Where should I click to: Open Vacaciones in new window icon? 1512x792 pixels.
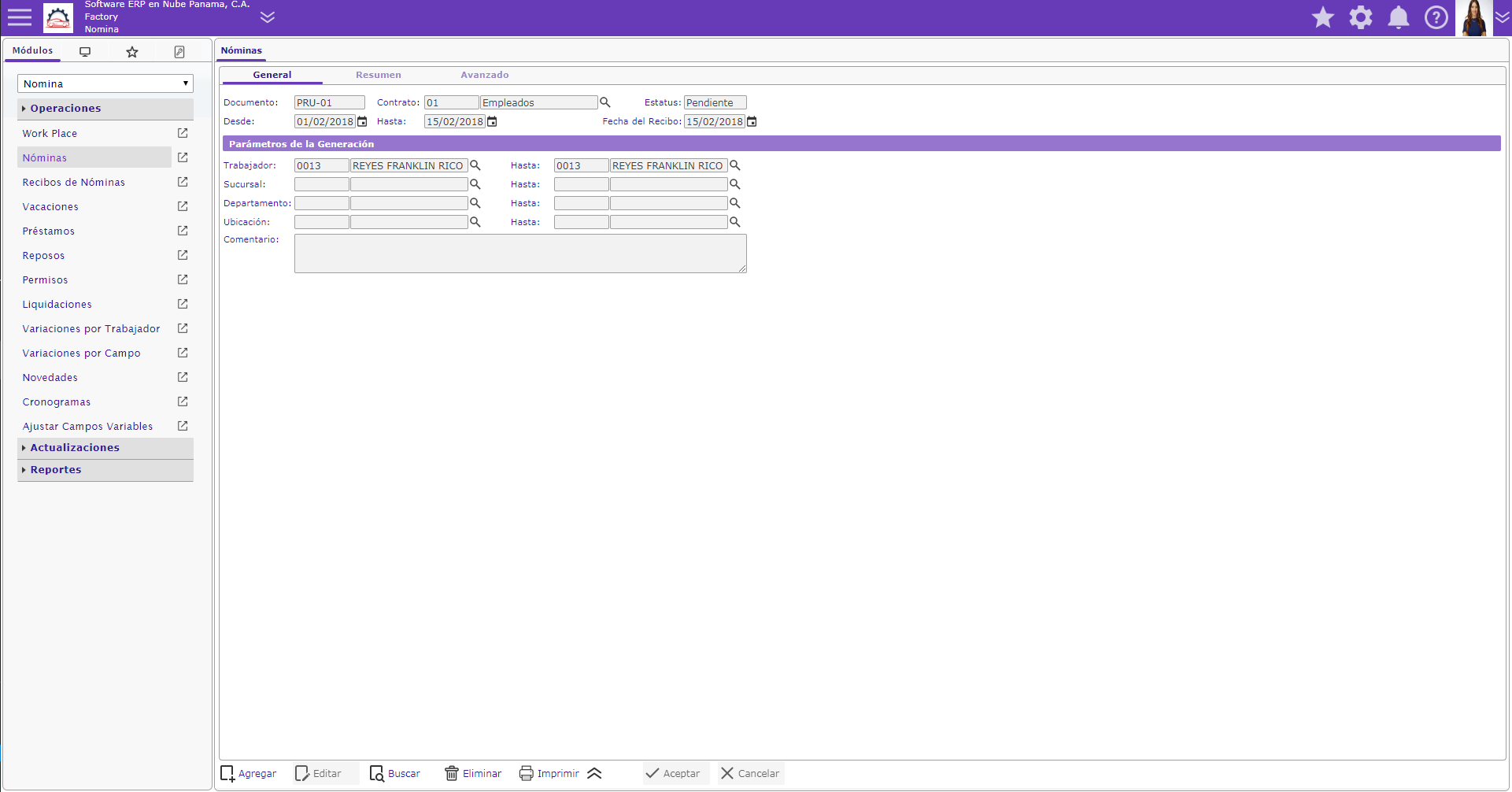183,206
